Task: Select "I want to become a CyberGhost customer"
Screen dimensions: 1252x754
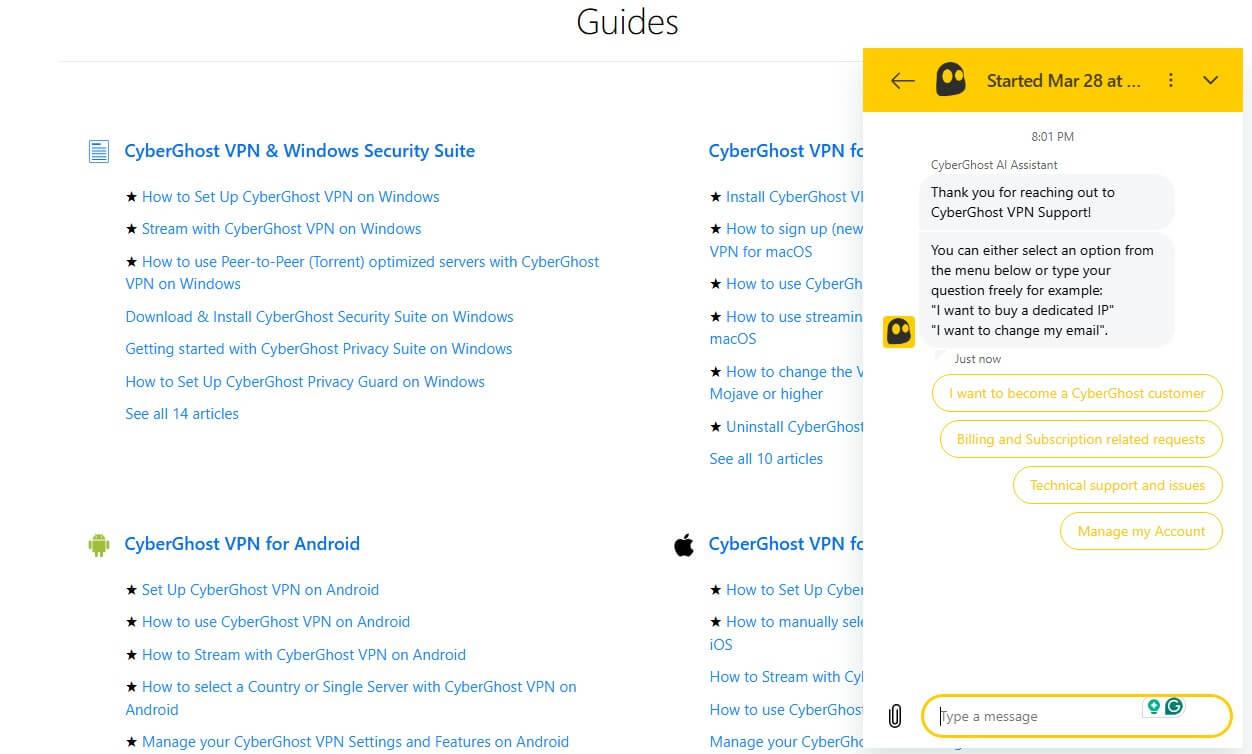Action: click(x=1076, y=393)
